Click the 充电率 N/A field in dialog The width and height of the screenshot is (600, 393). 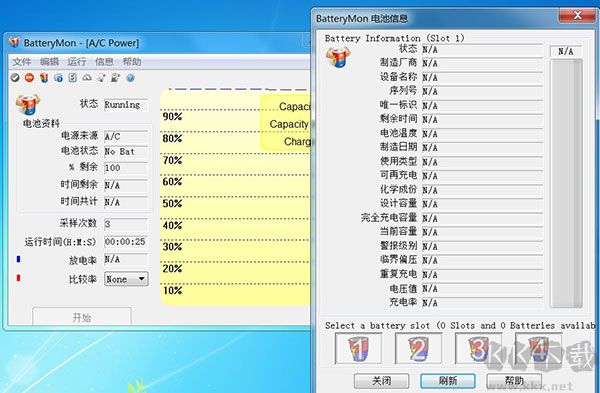tap(482, 303)
